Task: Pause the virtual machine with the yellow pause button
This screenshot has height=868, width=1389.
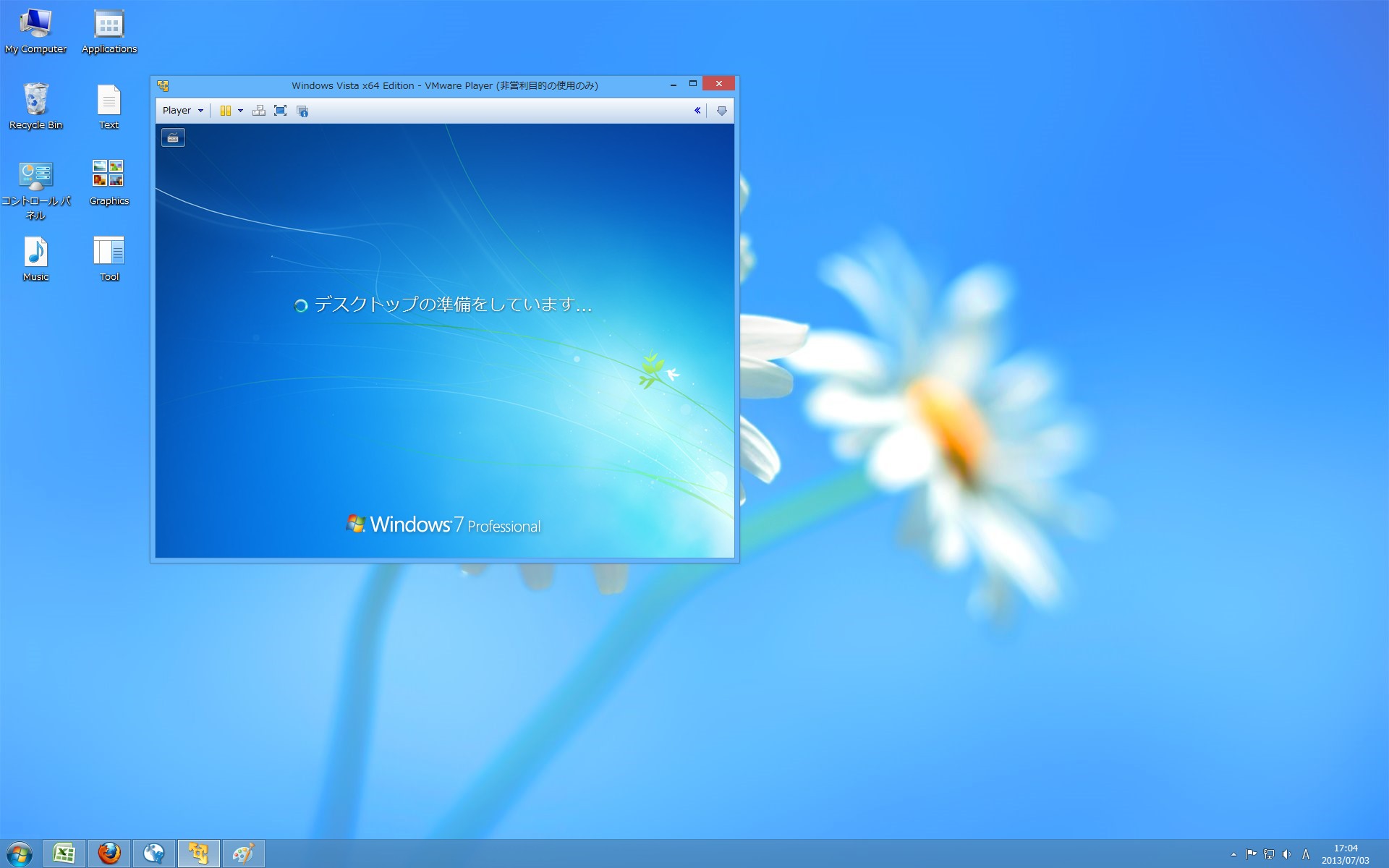Action: pyautogui.click(x=225, y=111)
